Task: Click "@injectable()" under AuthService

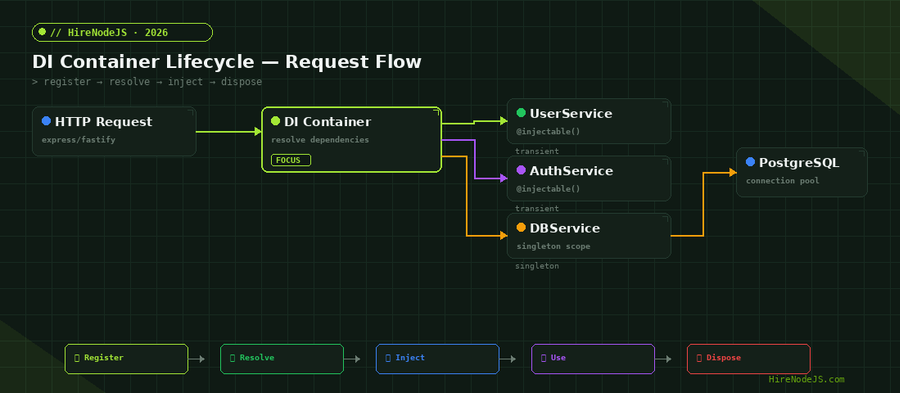Action: coord(549,189)
